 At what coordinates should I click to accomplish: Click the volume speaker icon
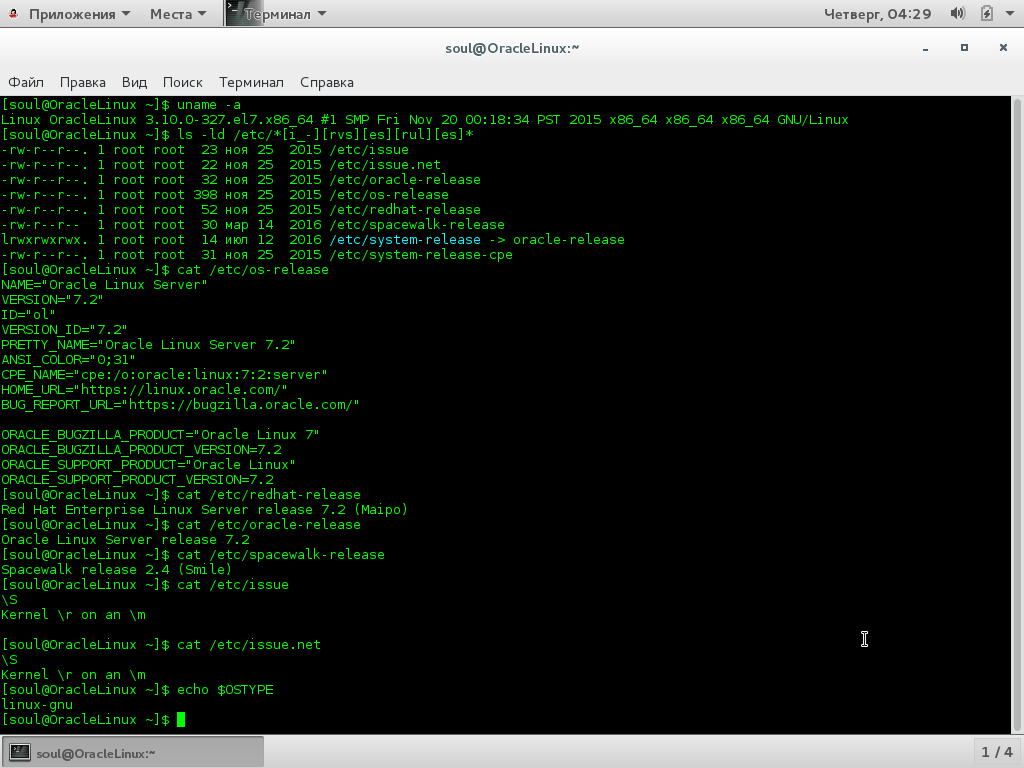957,14
